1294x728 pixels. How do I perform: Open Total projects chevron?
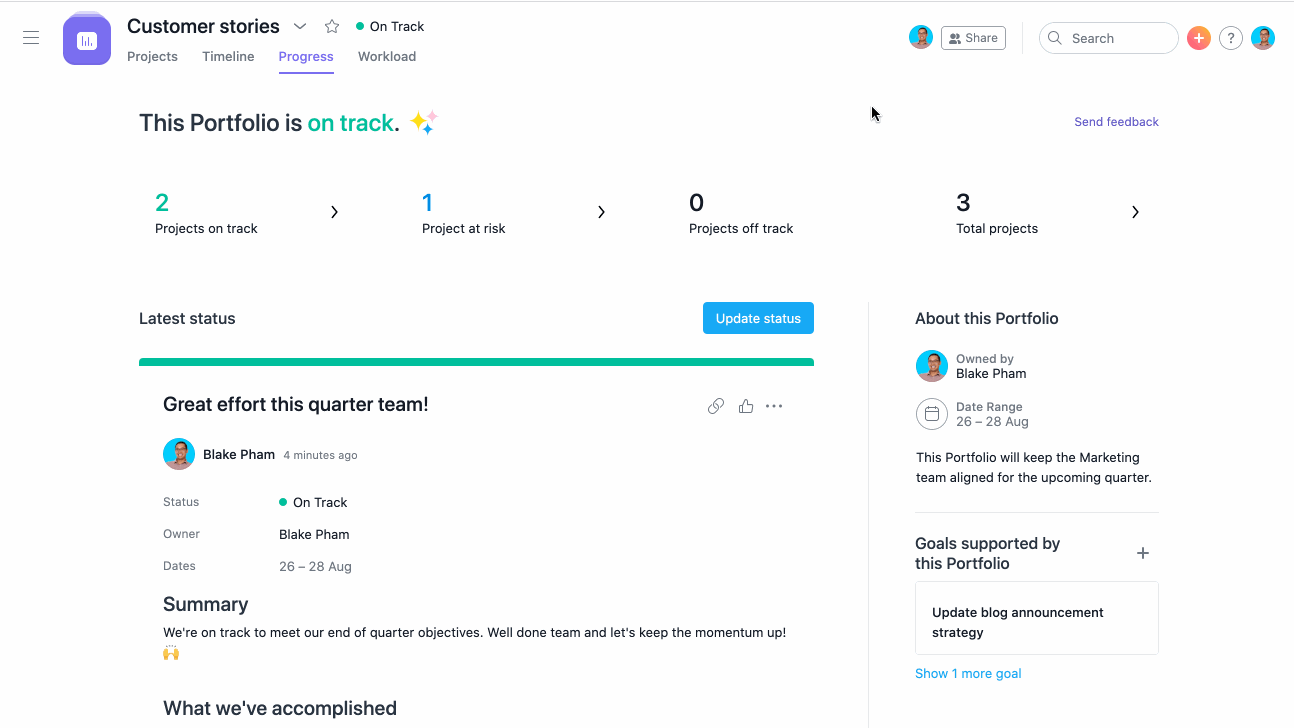pyautogui.click(x=1135, y=212)
